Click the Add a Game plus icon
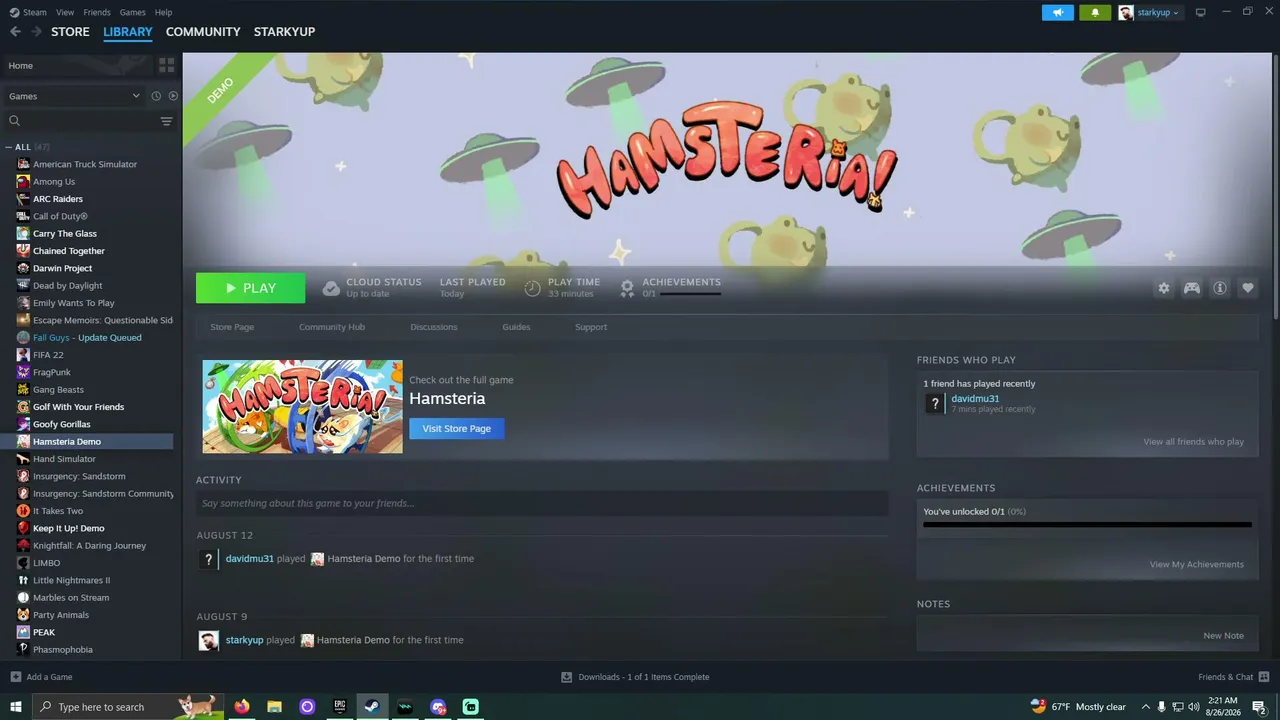This screenshot has height=720, width=1280. coord(15,677)
